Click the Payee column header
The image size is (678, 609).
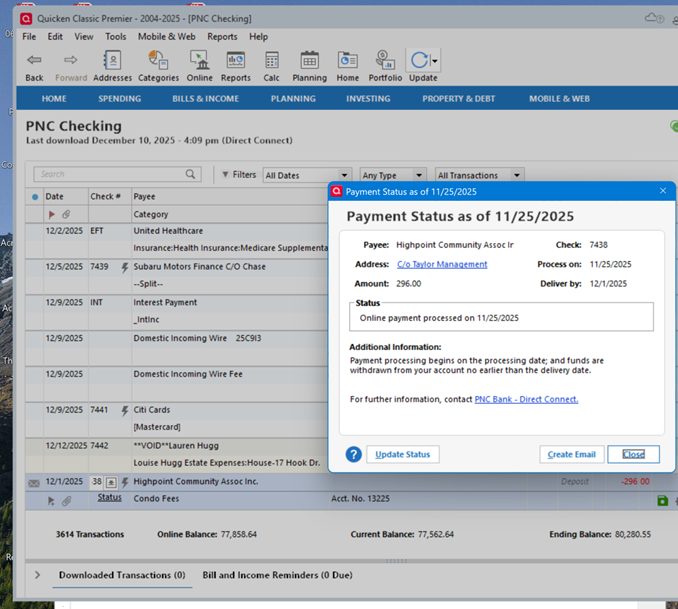point(144,196)
